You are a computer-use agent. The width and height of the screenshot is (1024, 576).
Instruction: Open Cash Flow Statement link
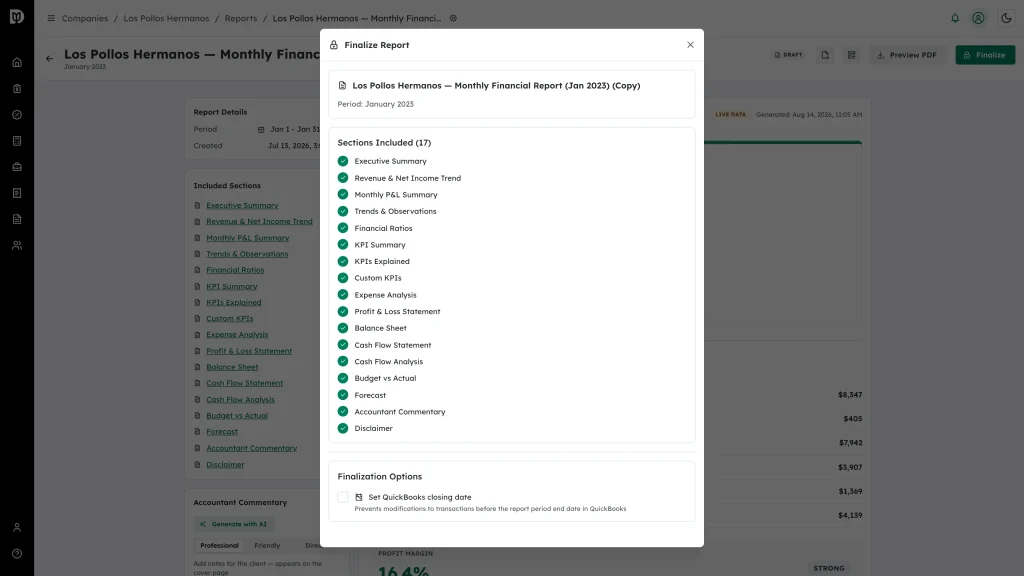tap(245, 383)
